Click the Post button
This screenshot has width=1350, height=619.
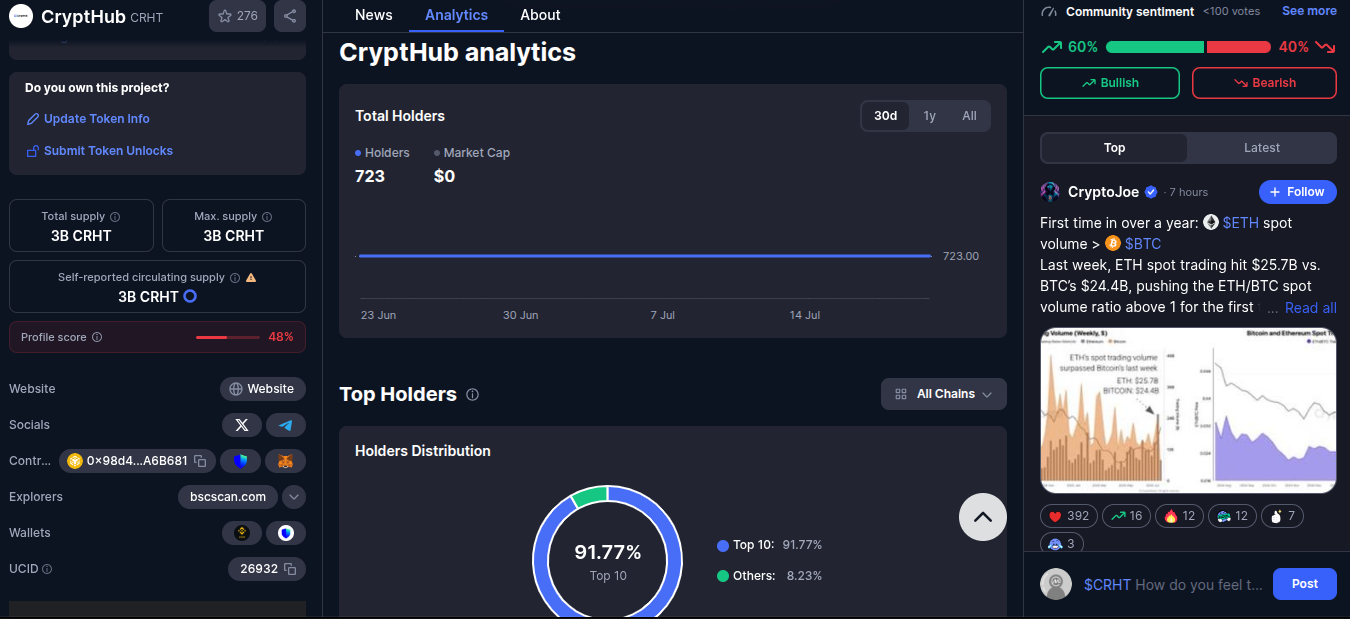(x=1305, y=584)
